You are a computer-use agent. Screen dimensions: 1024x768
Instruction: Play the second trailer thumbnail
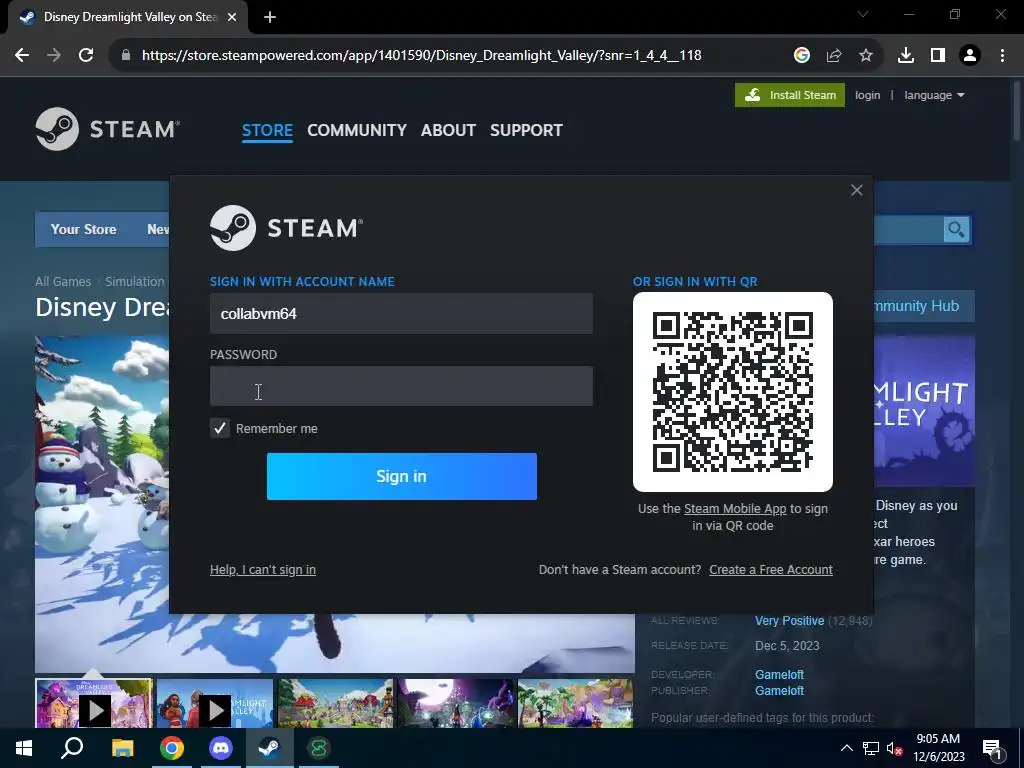point(214,703)
